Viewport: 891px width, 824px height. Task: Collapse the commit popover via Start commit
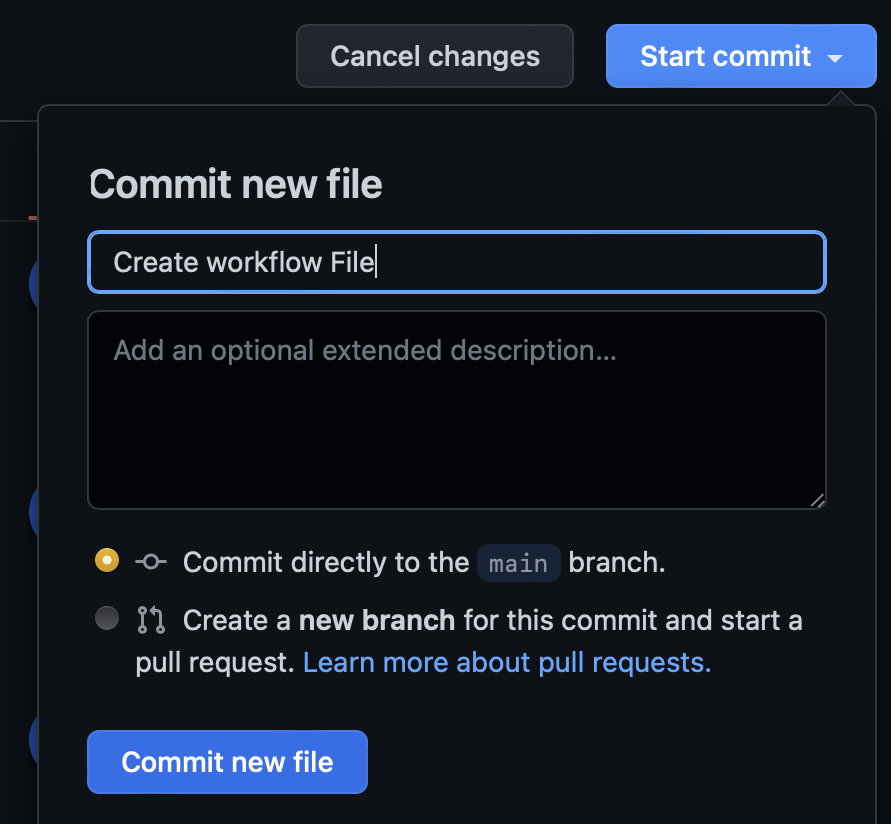coord(741,56)
